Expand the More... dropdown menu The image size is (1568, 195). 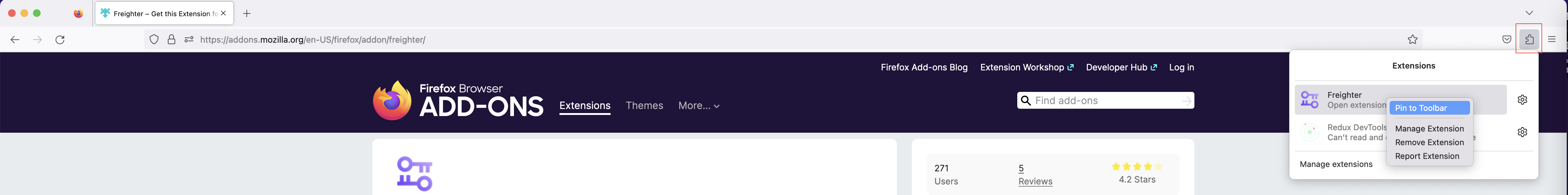coord(699,106)
